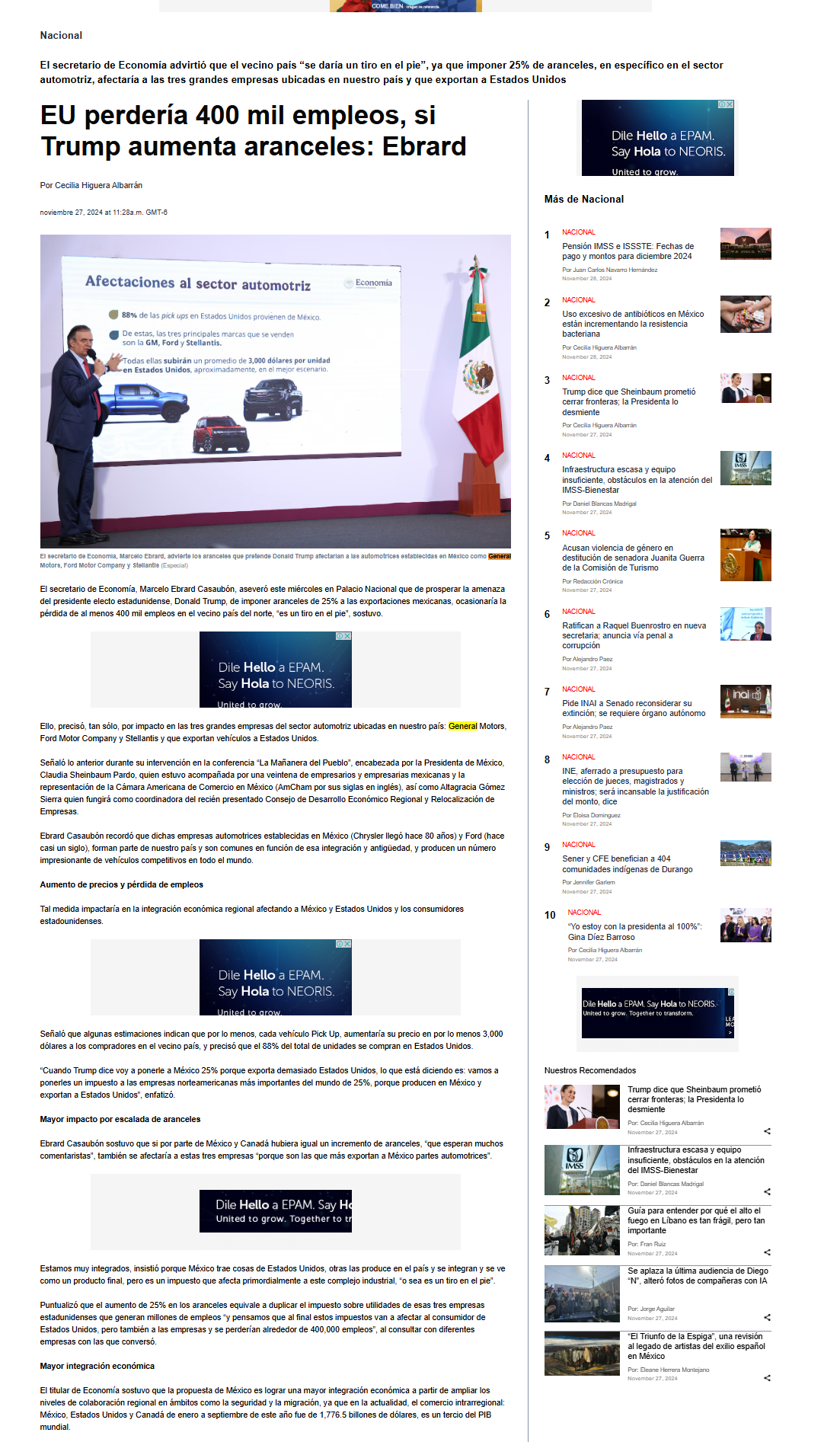840x1442 pixels.
Task: Click Más de Nacional heading
Action: click(x=584, y=199)
